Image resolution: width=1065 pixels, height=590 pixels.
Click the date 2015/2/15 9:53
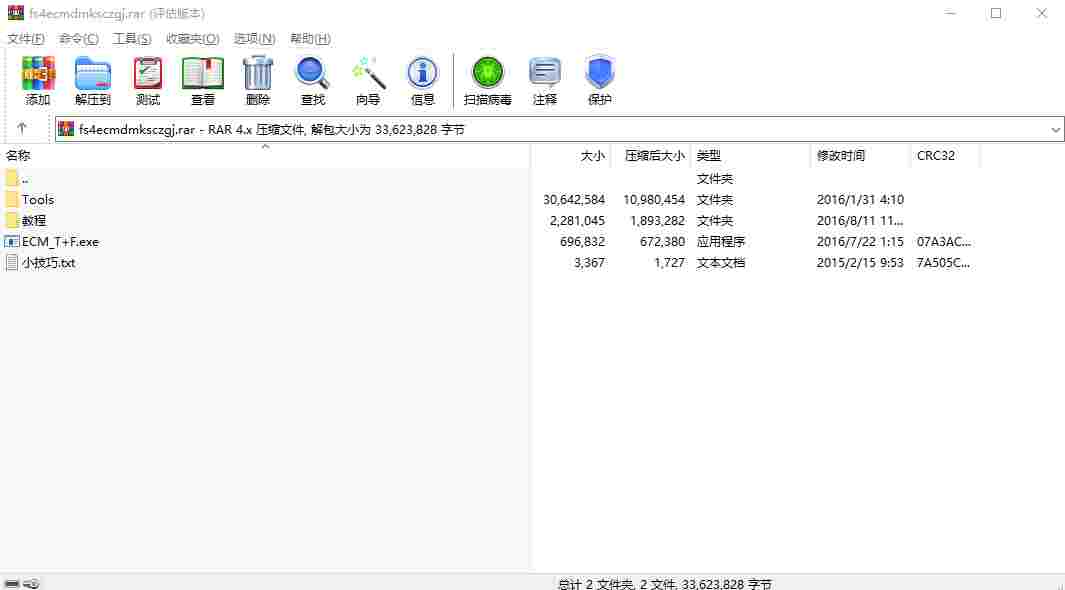(x=860, y=263)
